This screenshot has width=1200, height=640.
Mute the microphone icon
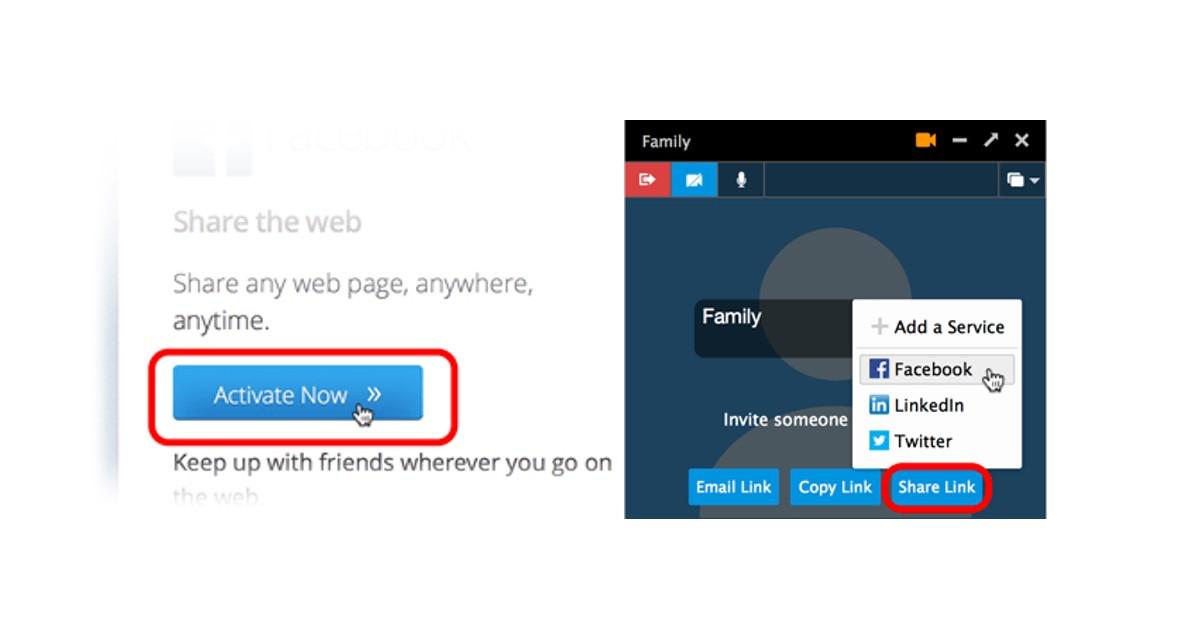(741, 180)
